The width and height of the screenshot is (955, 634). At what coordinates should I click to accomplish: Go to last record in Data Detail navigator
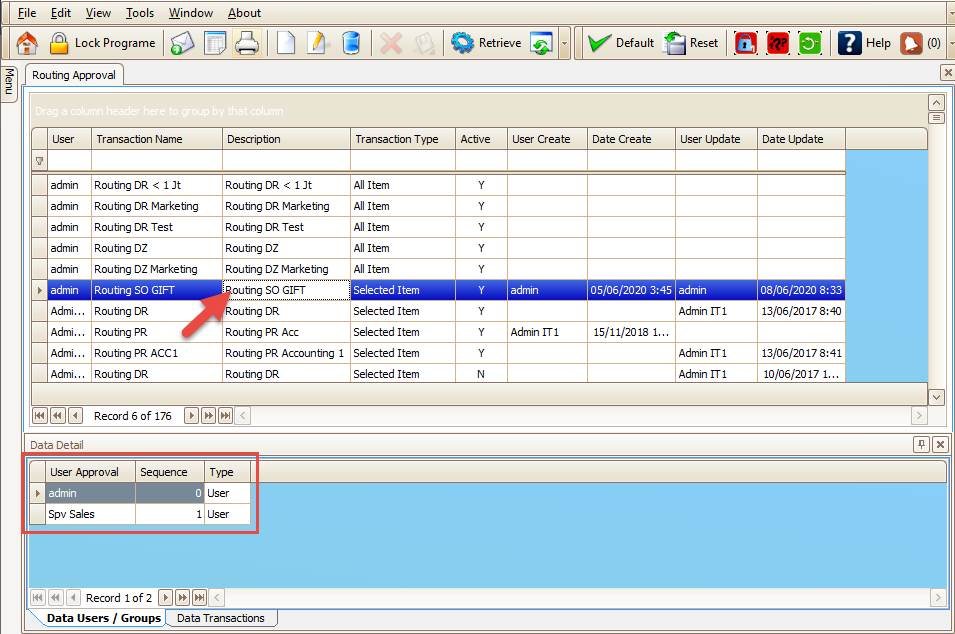pyautogui.click(x=199, y=598)
